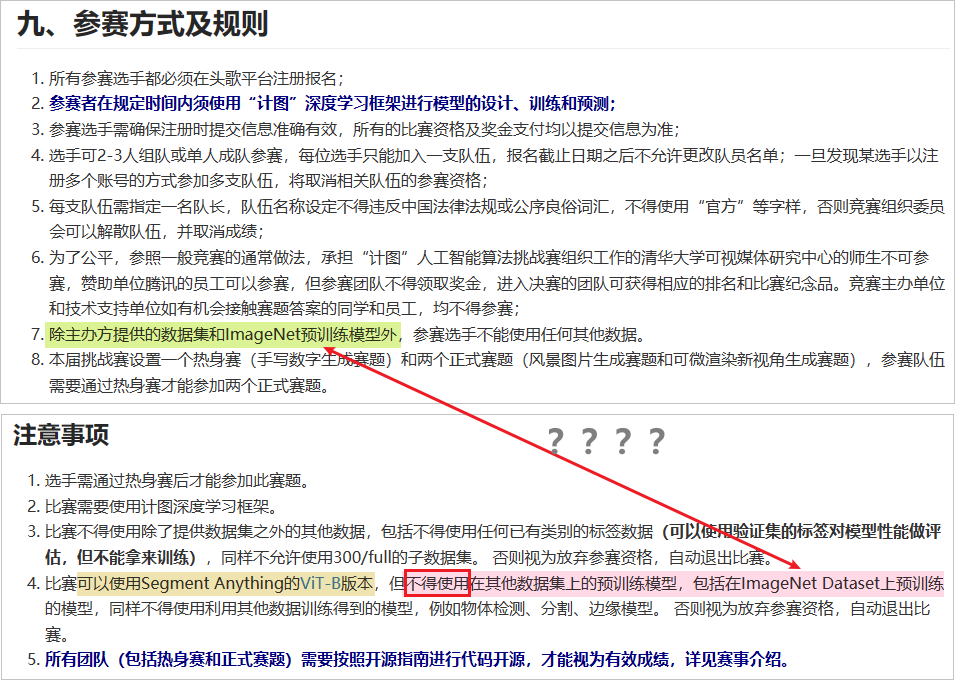Select the bold blue rule about "计图" framework
955x682 pixels.
tap(332, 104)
